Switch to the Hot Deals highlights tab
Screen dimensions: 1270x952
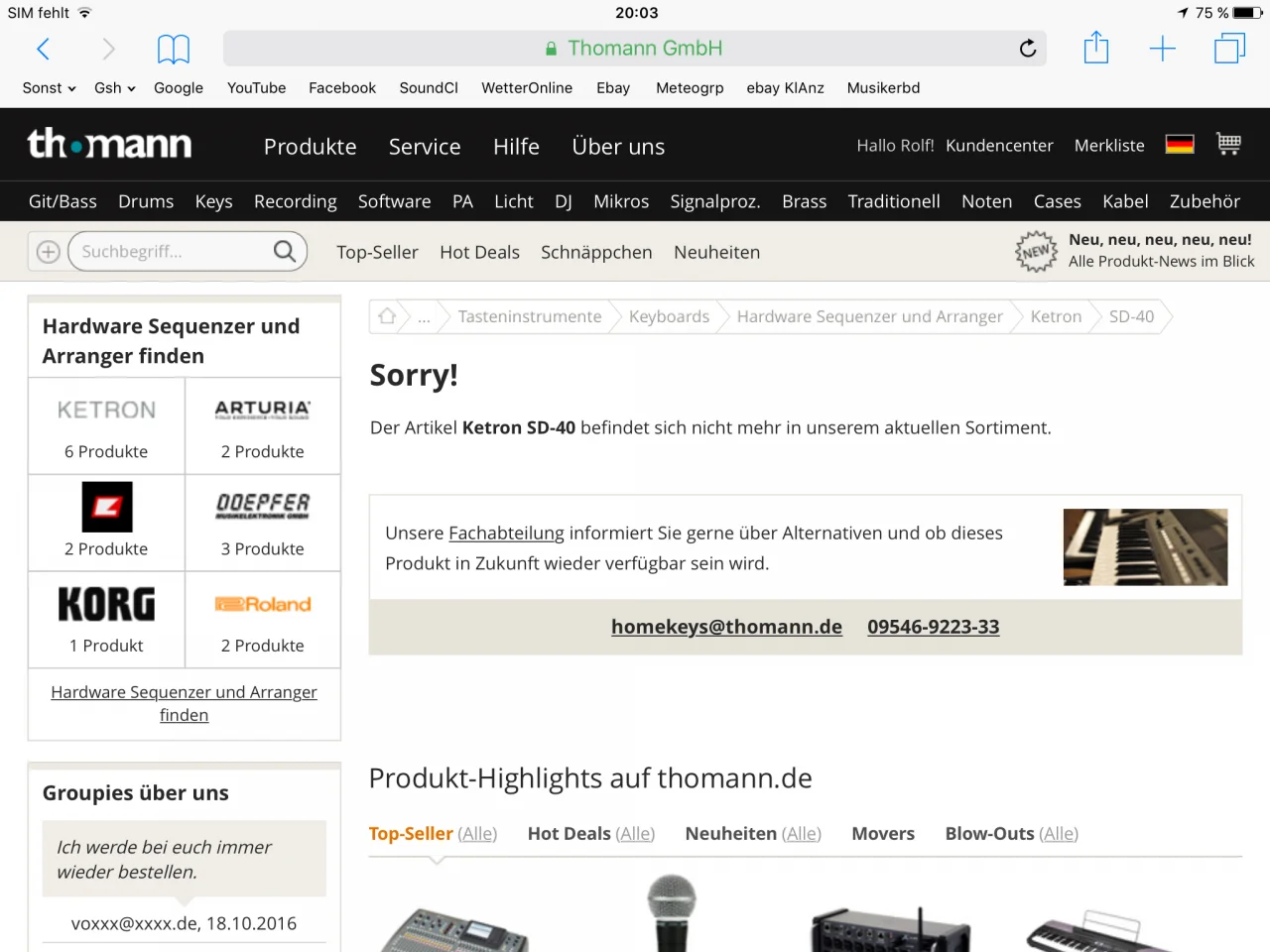coord(569,834)
